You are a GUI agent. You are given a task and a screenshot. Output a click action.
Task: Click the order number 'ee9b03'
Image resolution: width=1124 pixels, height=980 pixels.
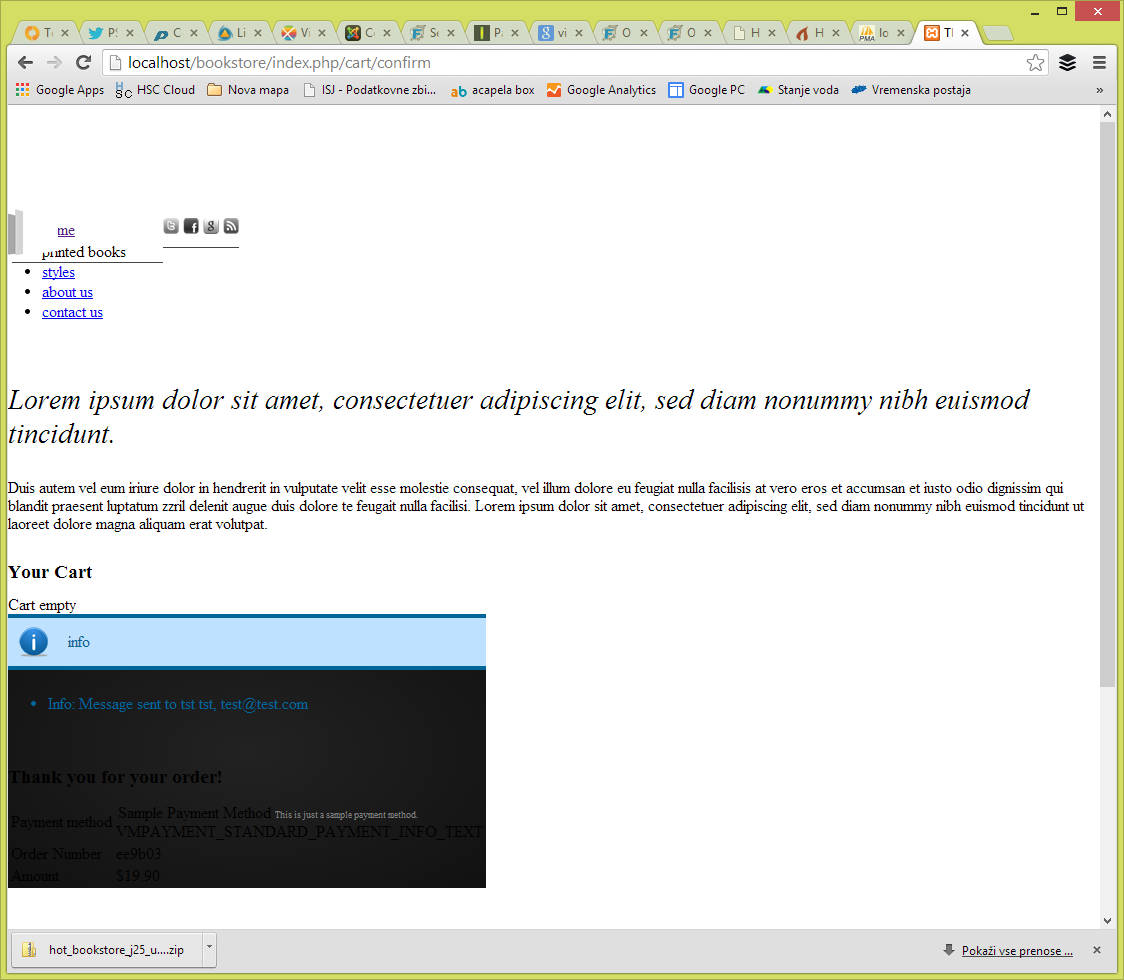[138, 855]
